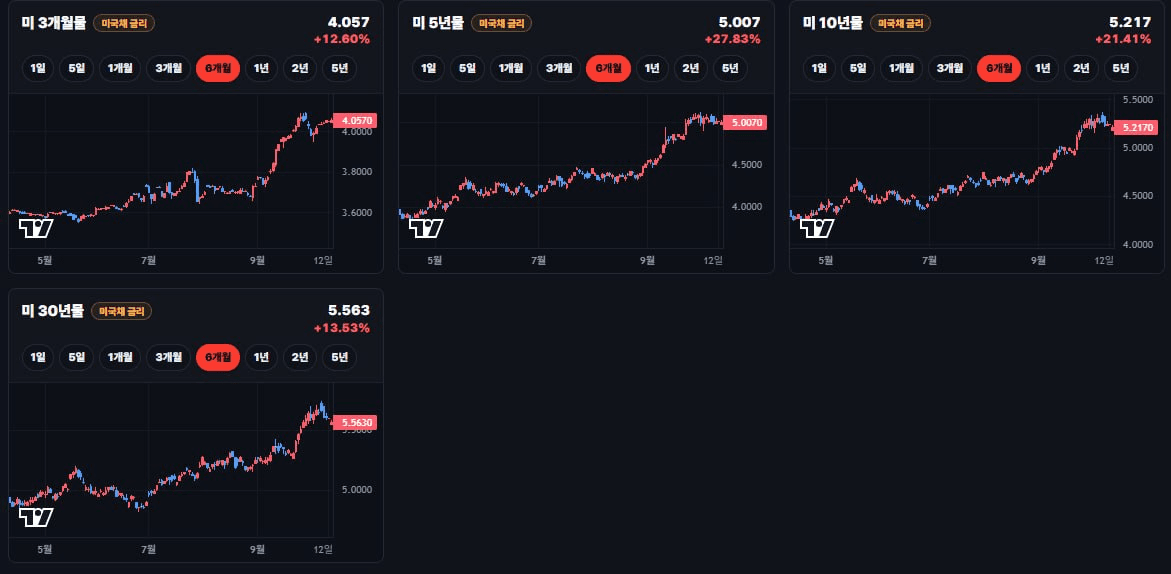Click the 5.0070 price label on chart
Image resolution: width=1171 pixels, height=574 pixels.
click(745, 122)
